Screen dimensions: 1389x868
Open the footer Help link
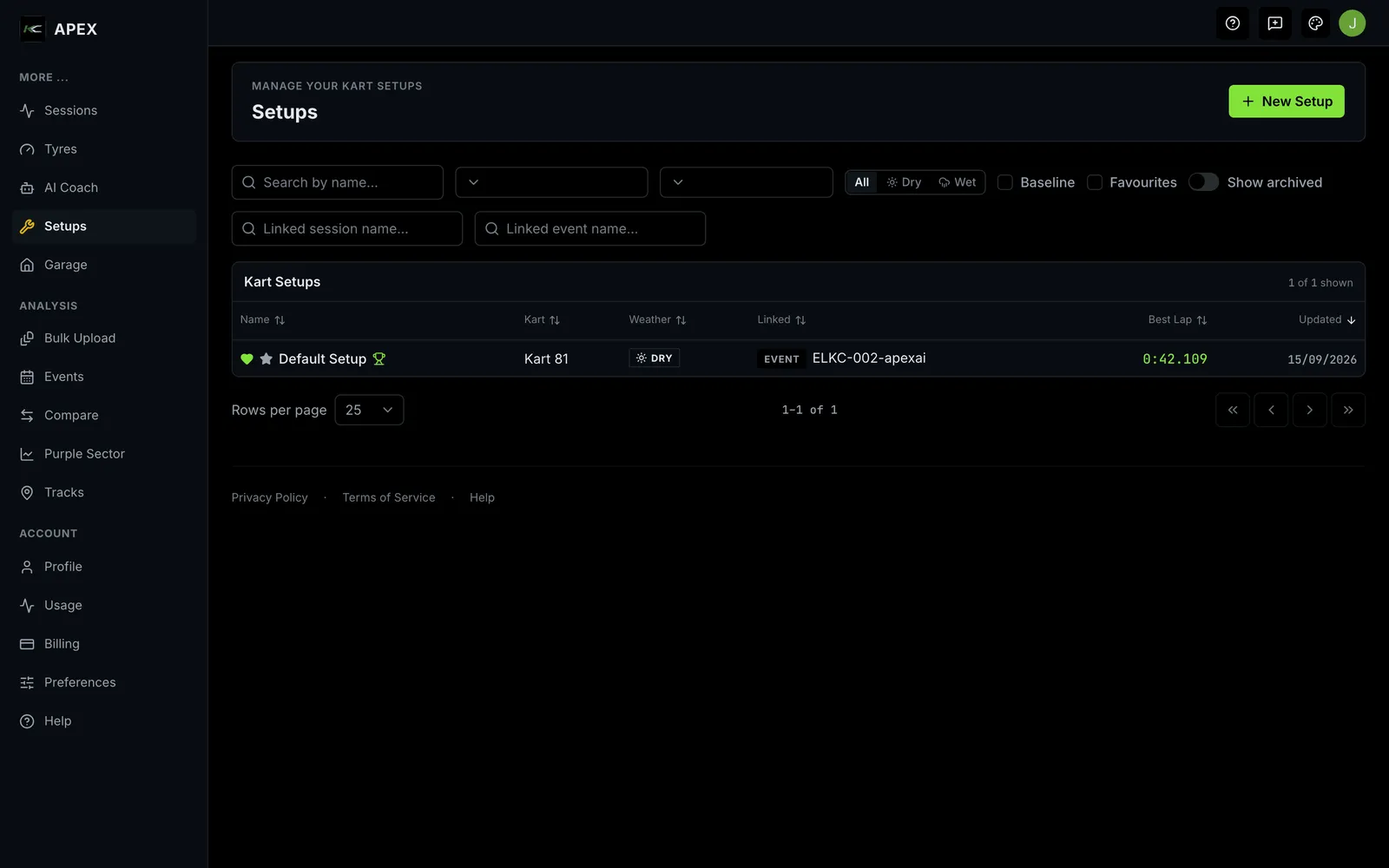[482, 497]
